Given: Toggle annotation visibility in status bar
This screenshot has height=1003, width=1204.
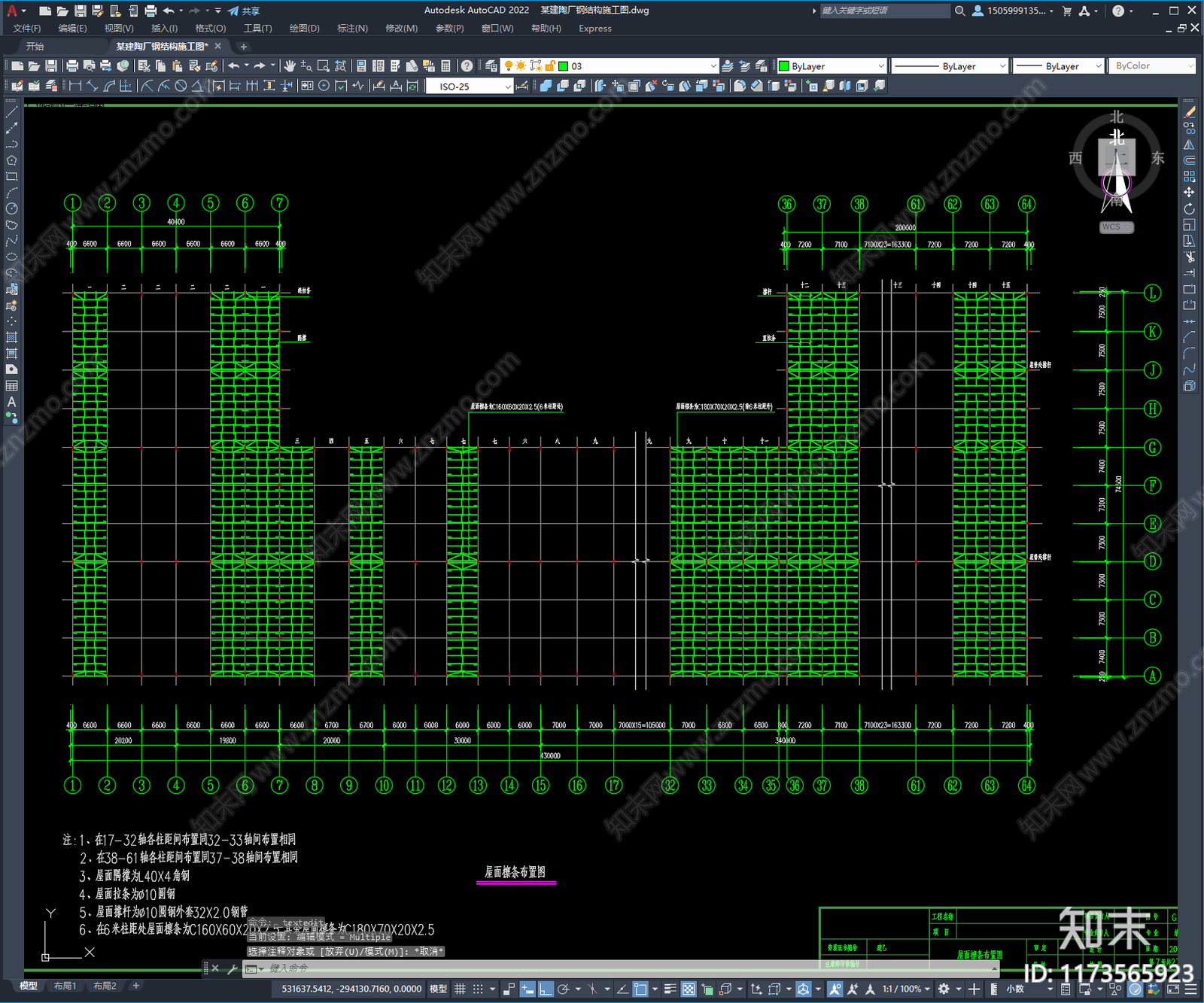Looking at the screenshot, I should click(x=835, y=989).
